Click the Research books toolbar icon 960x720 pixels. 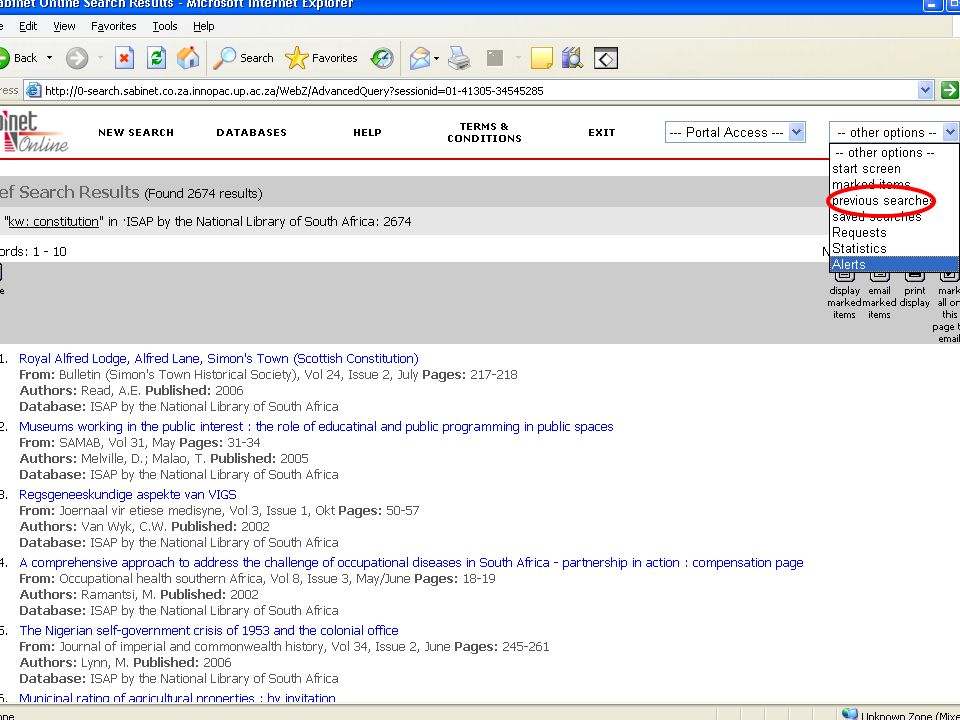click(572, 58)
